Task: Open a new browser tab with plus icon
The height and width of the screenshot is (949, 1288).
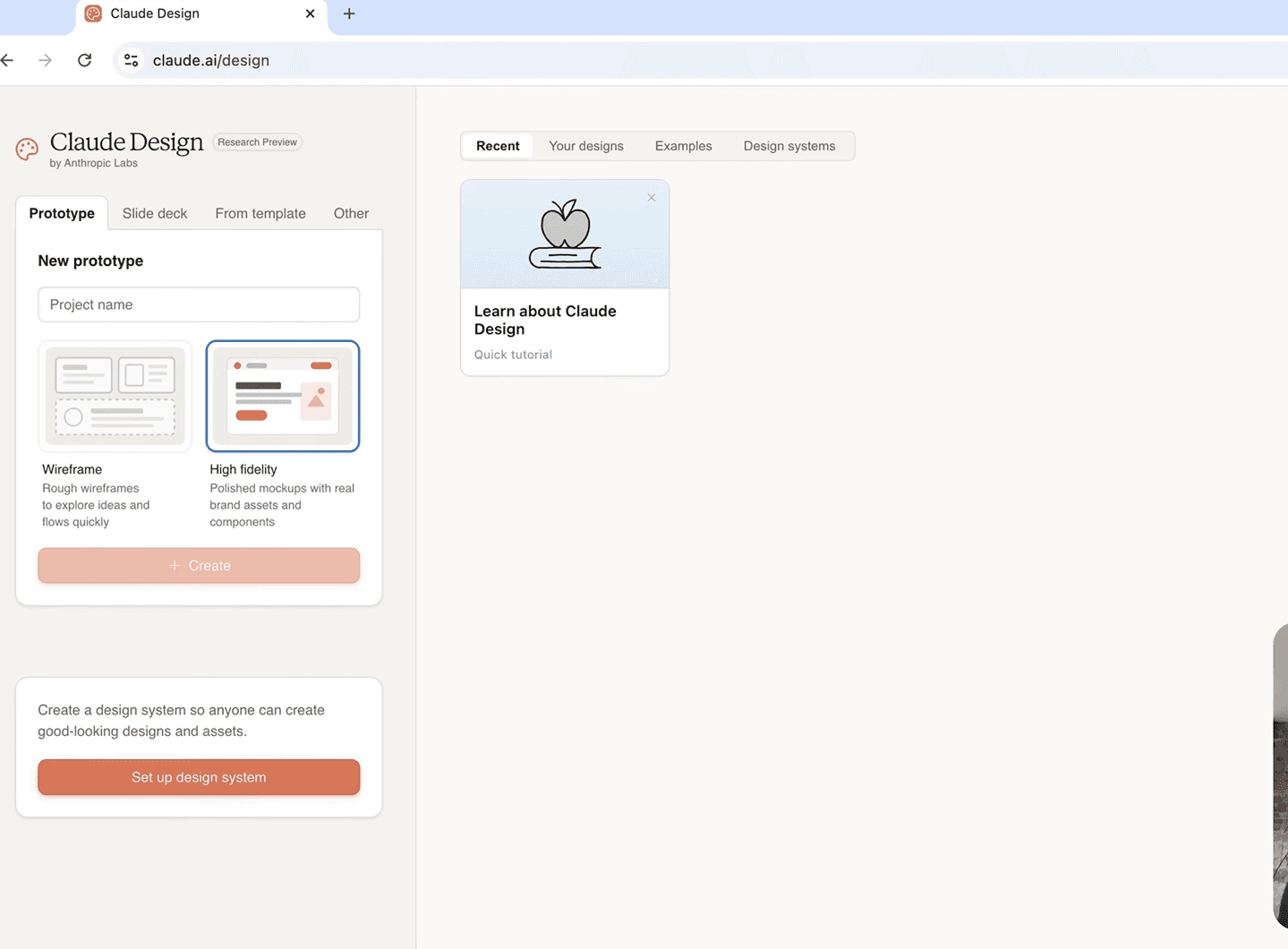Action: pyautogui.click(x=349, y=13)
